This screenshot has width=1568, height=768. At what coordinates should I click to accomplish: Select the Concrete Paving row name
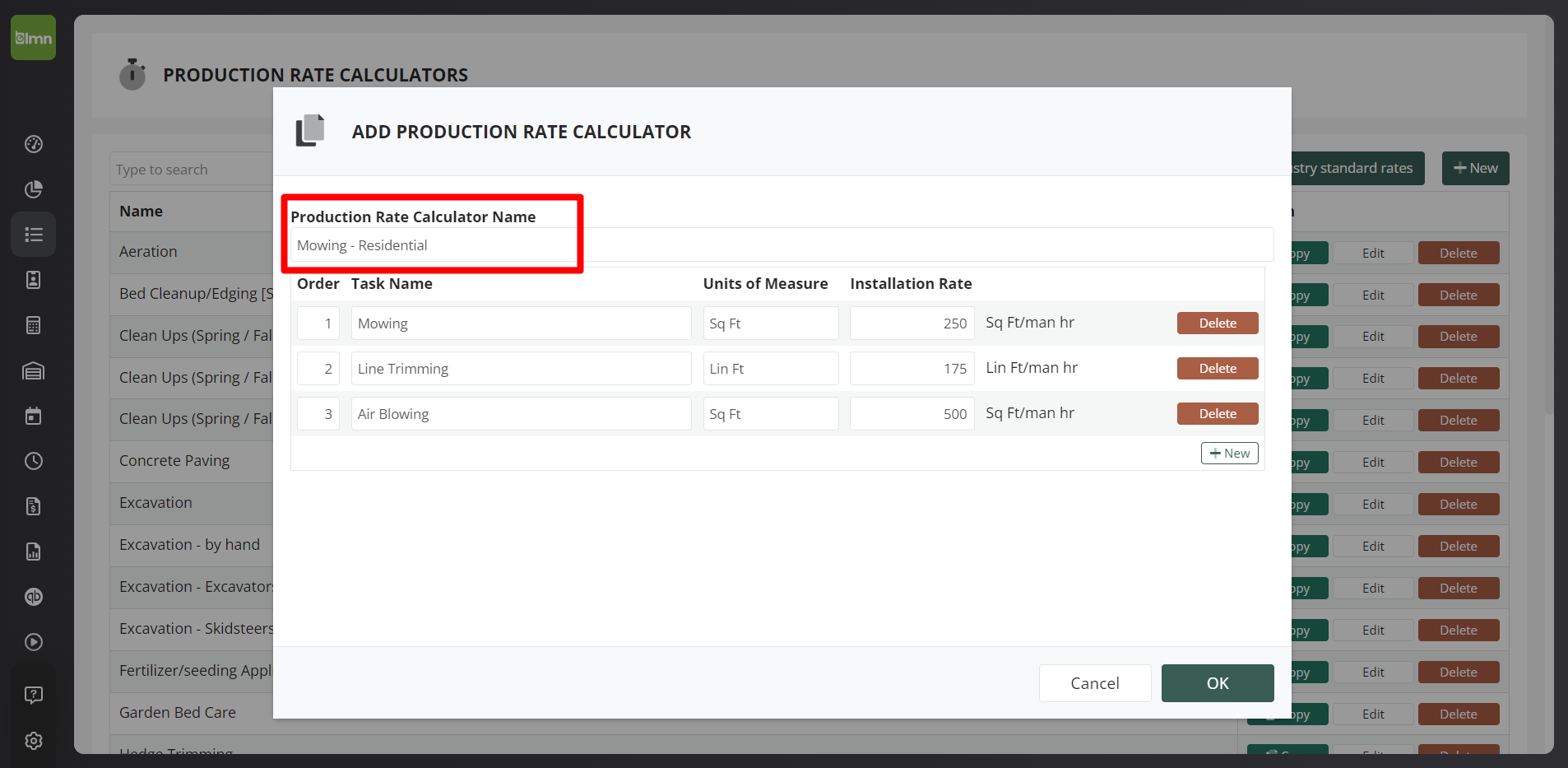(x=174, y=461)
